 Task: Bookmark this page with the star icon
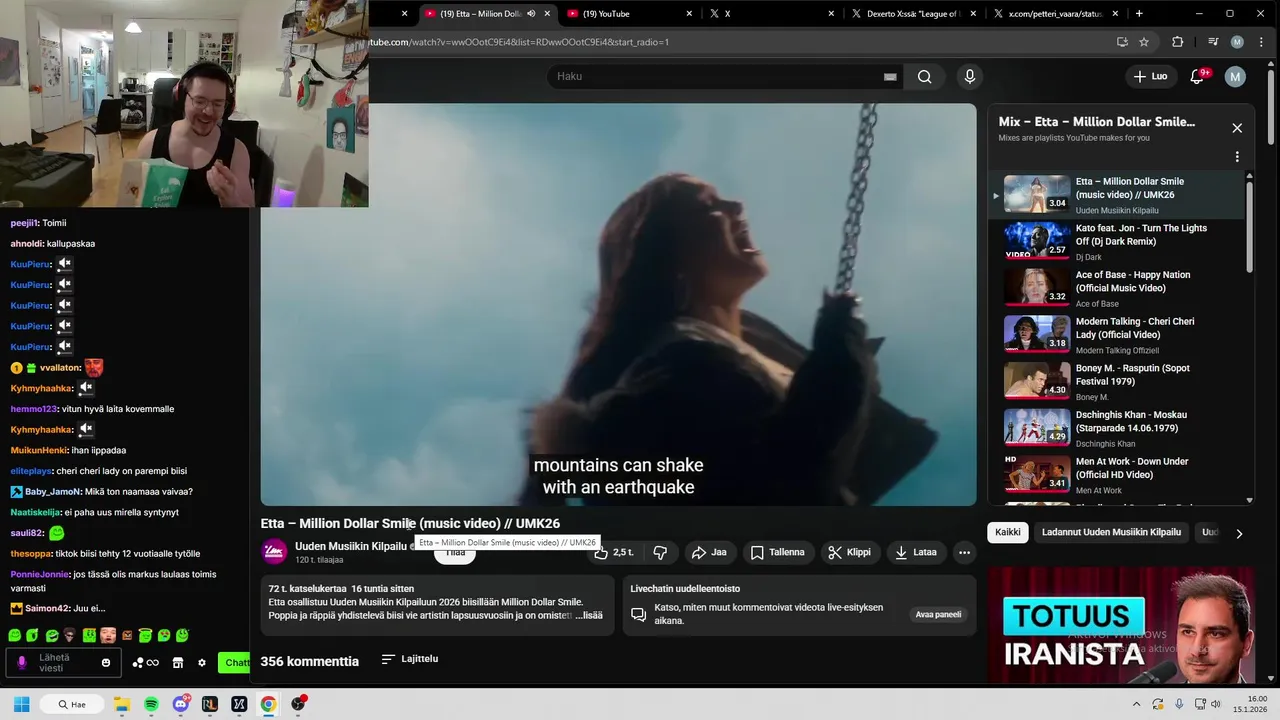(x=1144, y=42)
